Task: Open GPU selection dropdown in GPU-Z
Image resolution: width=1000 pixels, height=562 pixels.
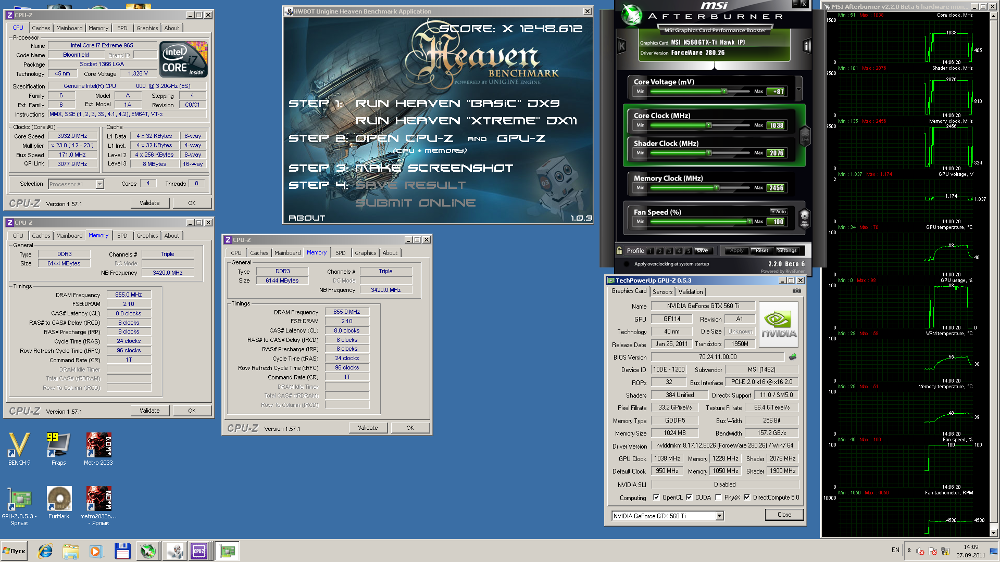Action: point(719,515)
